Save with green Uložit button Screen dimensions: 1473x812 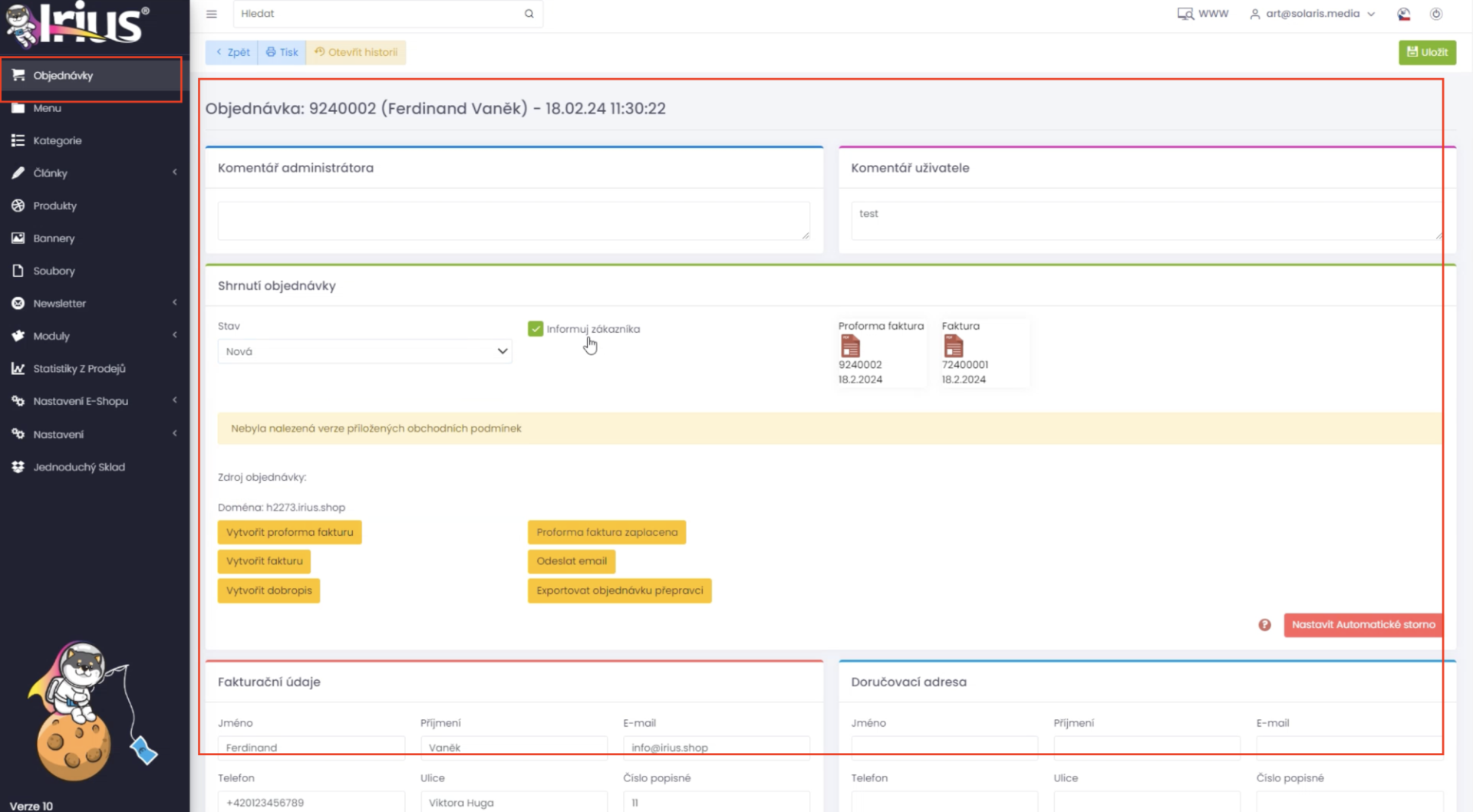1427,52
